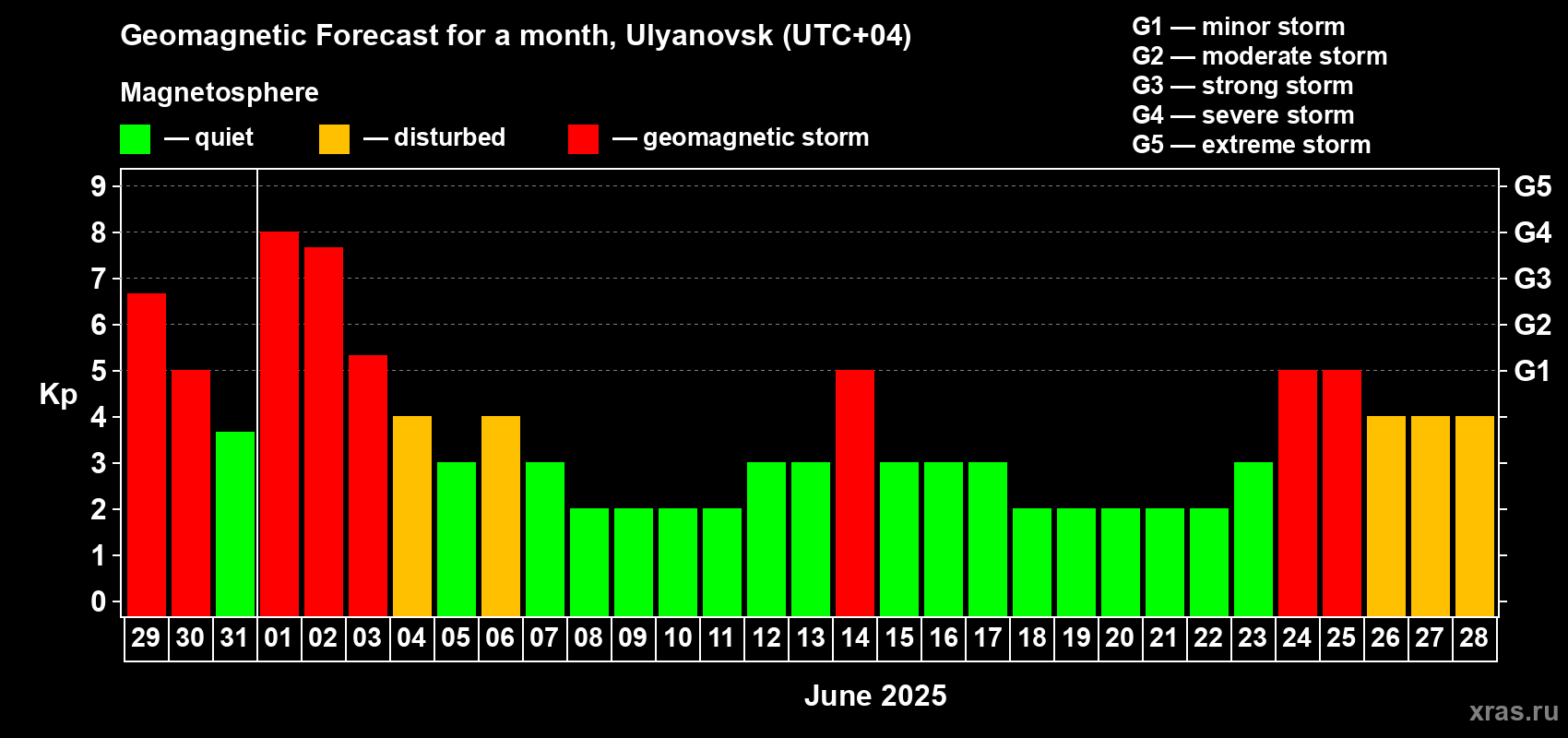Select the red bar for day 30
The height and width of the screenshot is (738, 1568).
point(191,494)
